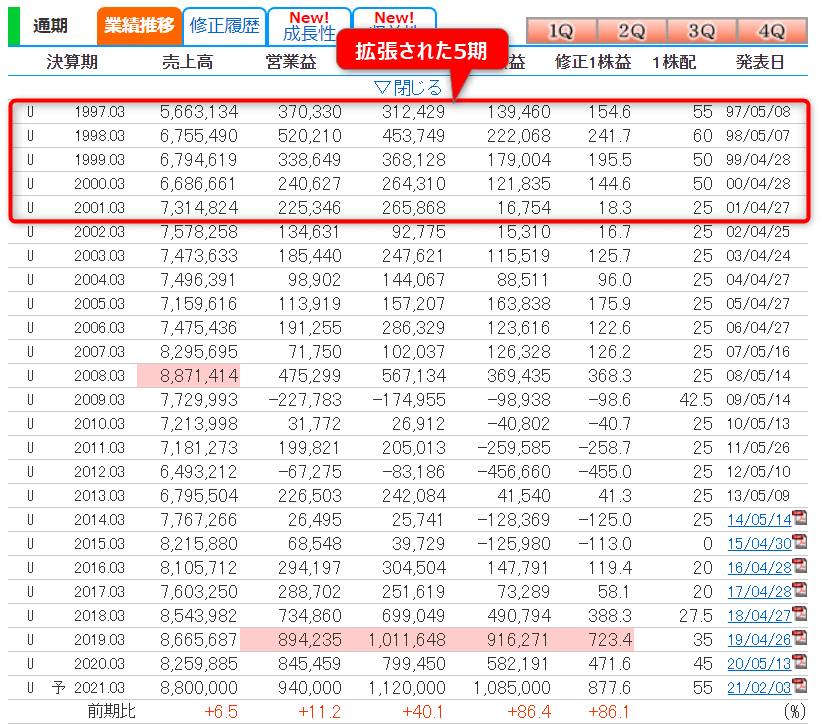822x724 pixels.
Task: Open the 14/05/14 announcement date link
Action: click(x=758, y=519)
